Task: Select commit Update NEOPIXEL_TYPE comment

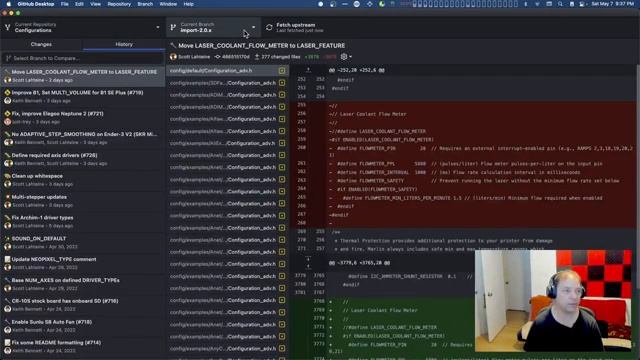Action: [x=83, y=263]
